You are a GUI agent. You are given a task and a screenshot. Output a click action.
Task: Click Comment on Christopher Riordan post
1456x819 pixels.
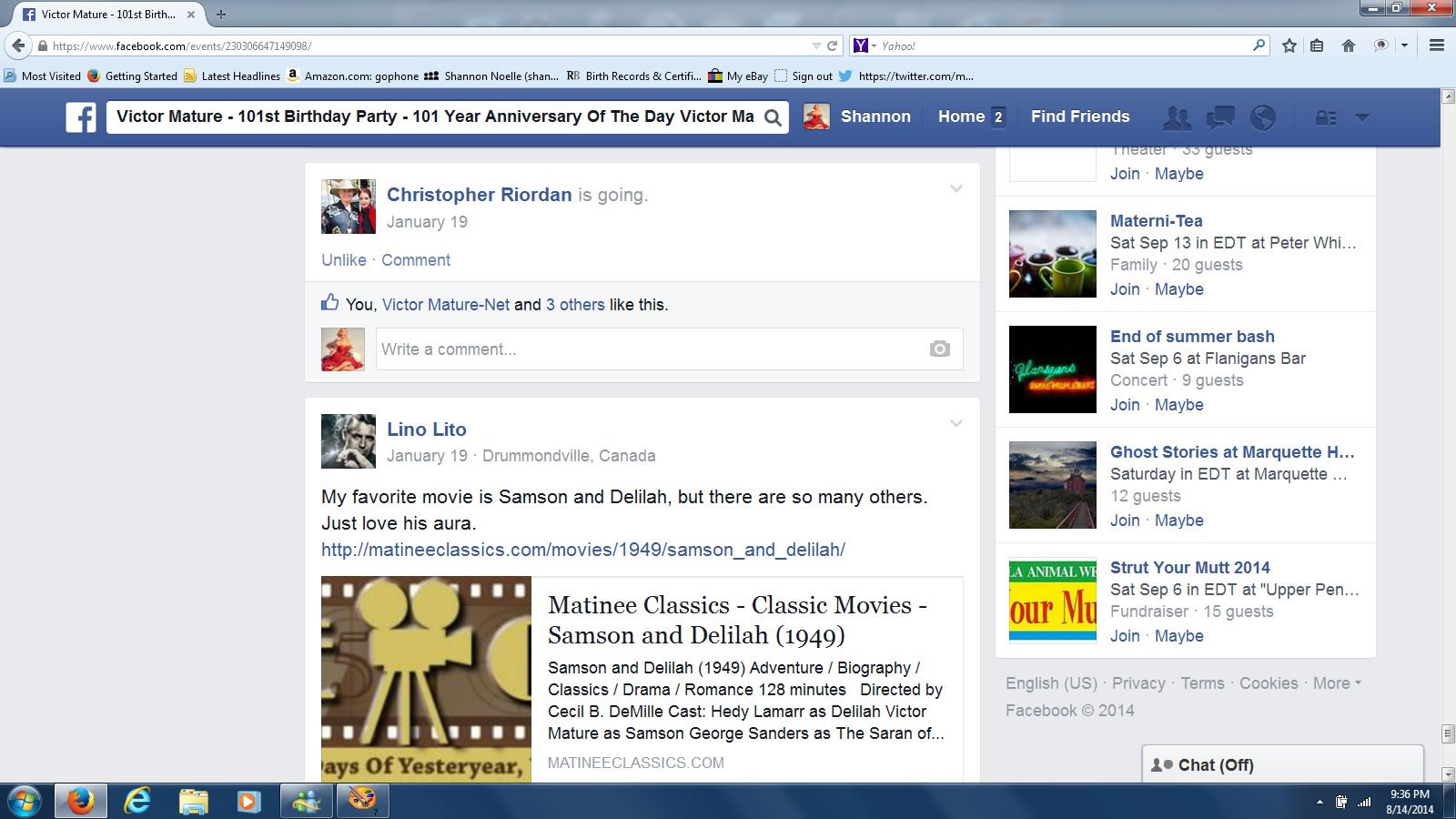(416, 260)
